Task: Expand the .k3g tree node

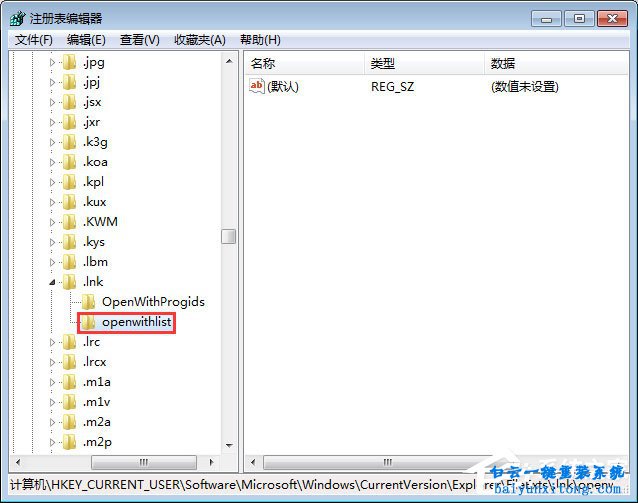Action: [x=52, y=142]
